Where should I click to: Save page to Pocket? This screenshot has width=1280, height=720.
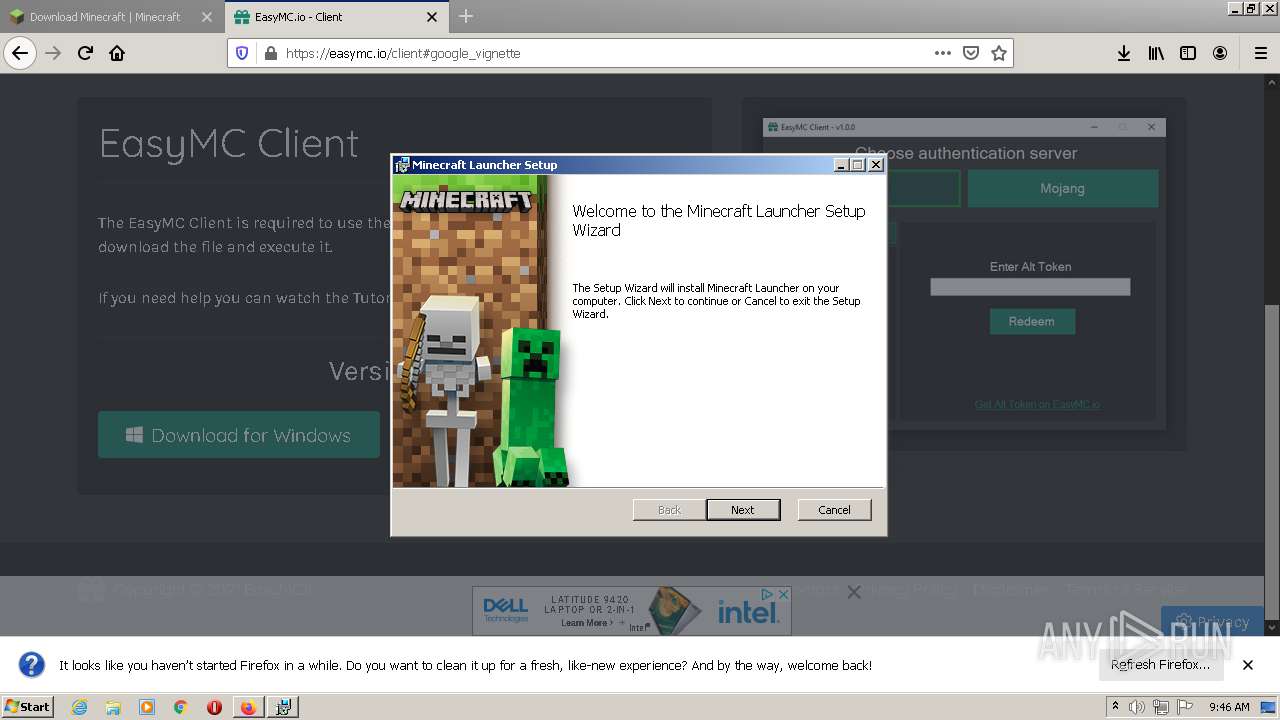[970, 53]
